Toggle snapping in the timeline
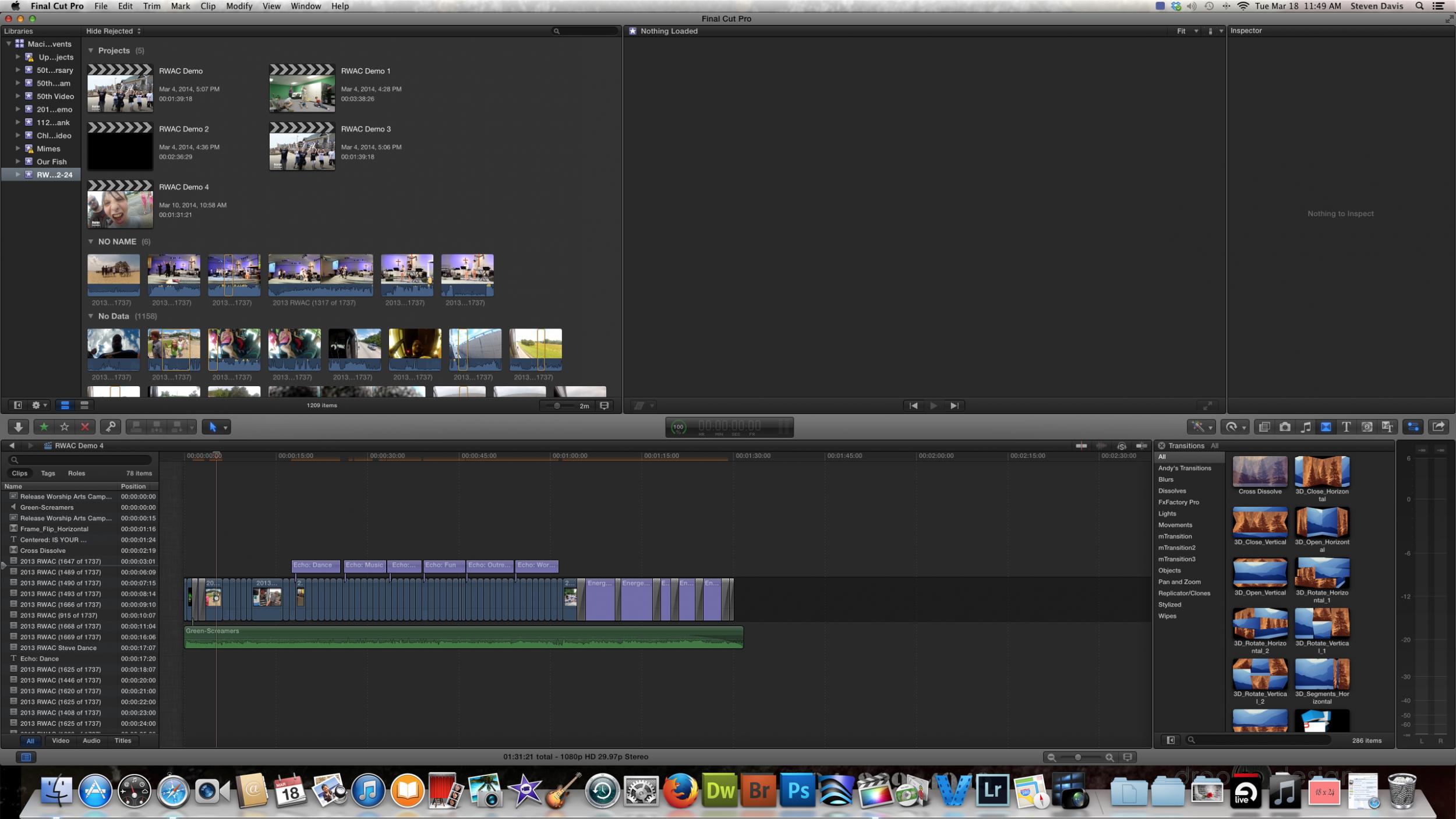Image resolution: width=1456 pixels, height=819 pixels. coord(1141,446)
